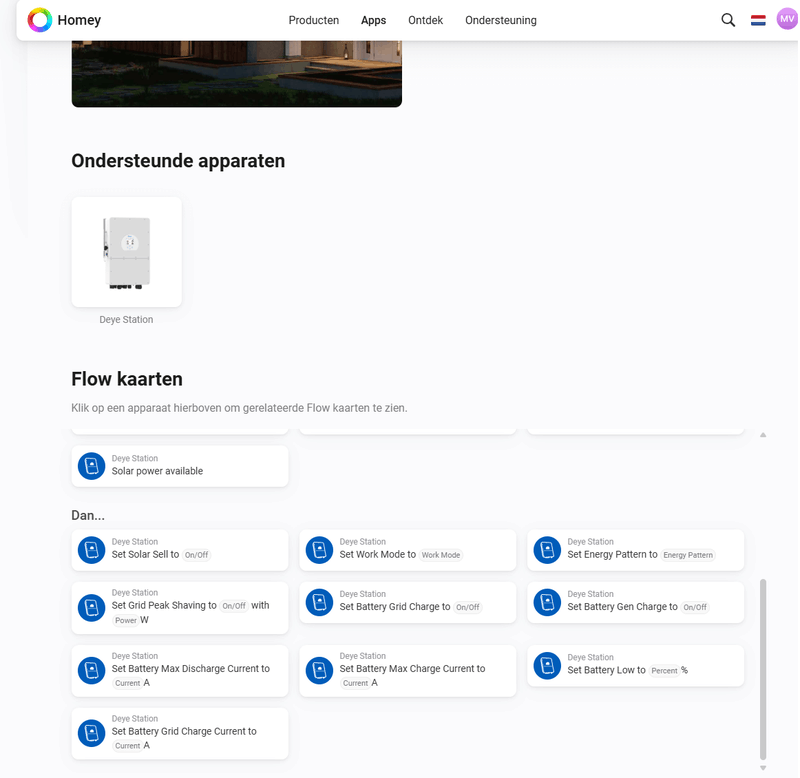Click On/Off tag in Set Battery Gen Charge
This screenshot has height=778, width=800.
(695, 607)
